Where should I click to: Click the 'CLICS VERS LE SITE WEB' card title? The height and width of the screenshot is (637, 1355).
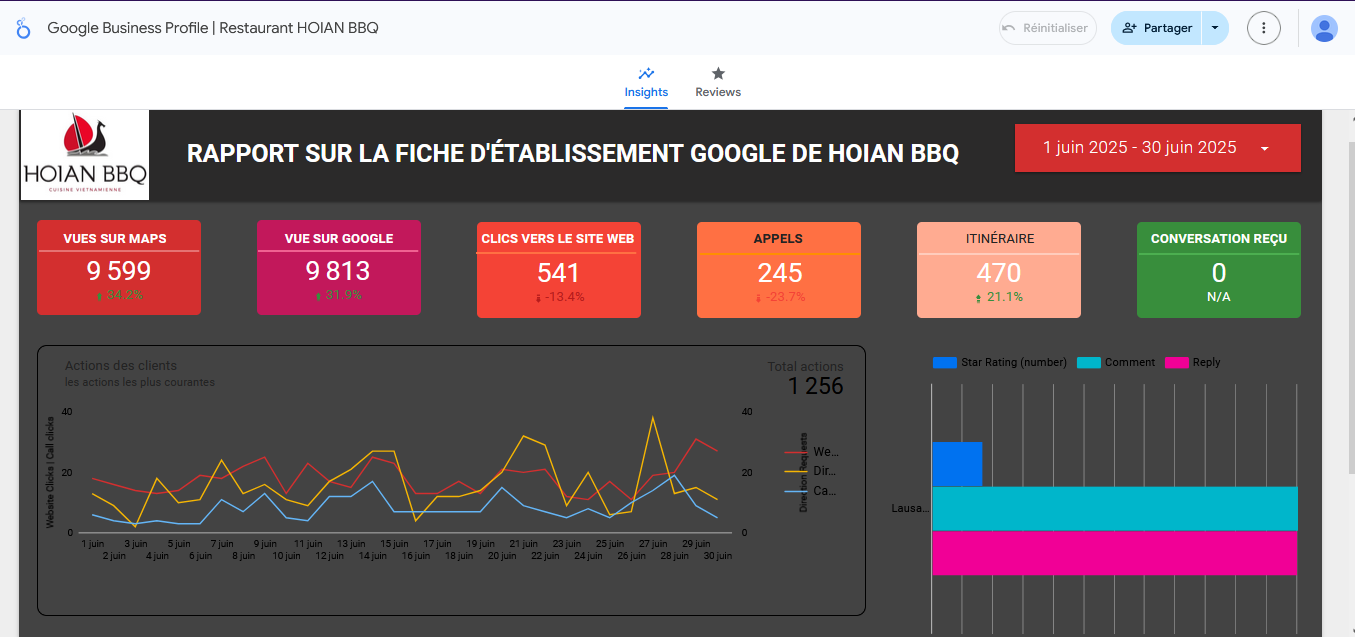click(558, 239)
